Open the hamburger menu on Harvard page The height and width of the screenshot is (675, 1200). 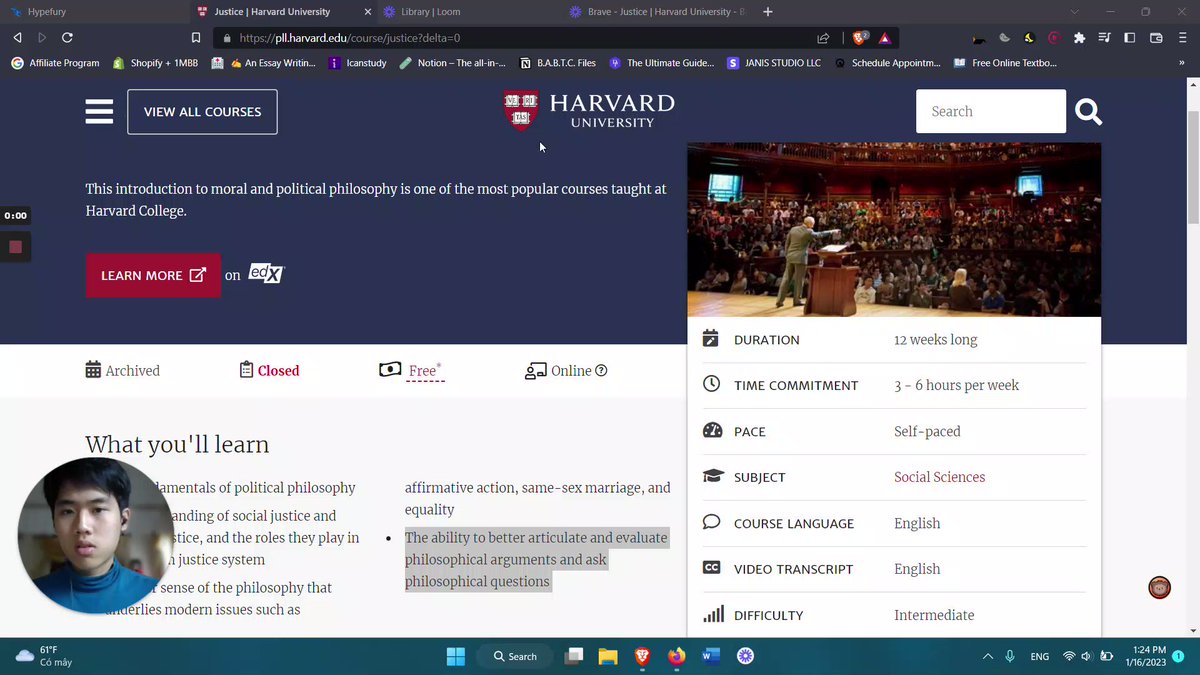[x=99, y=111]
